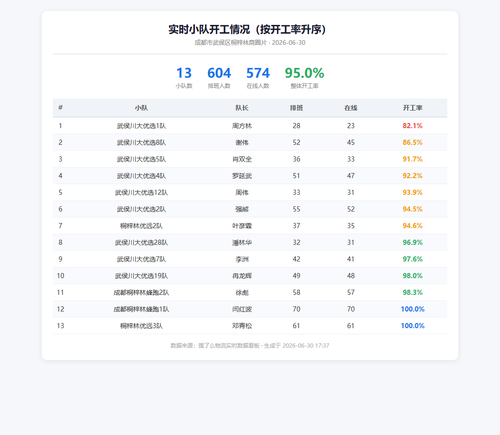Click online count 45 for 武侯川大优选8队
Image resolution: width=500 pixels, height=435 pixels.
[x=351, y=143]
